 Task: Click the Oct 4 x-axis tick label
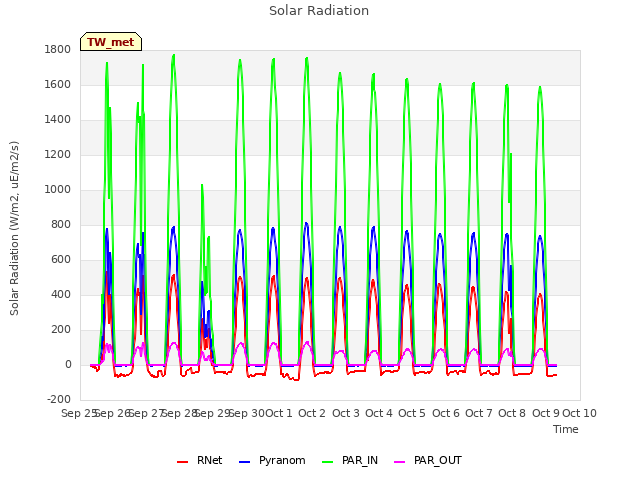coord(379,413)
